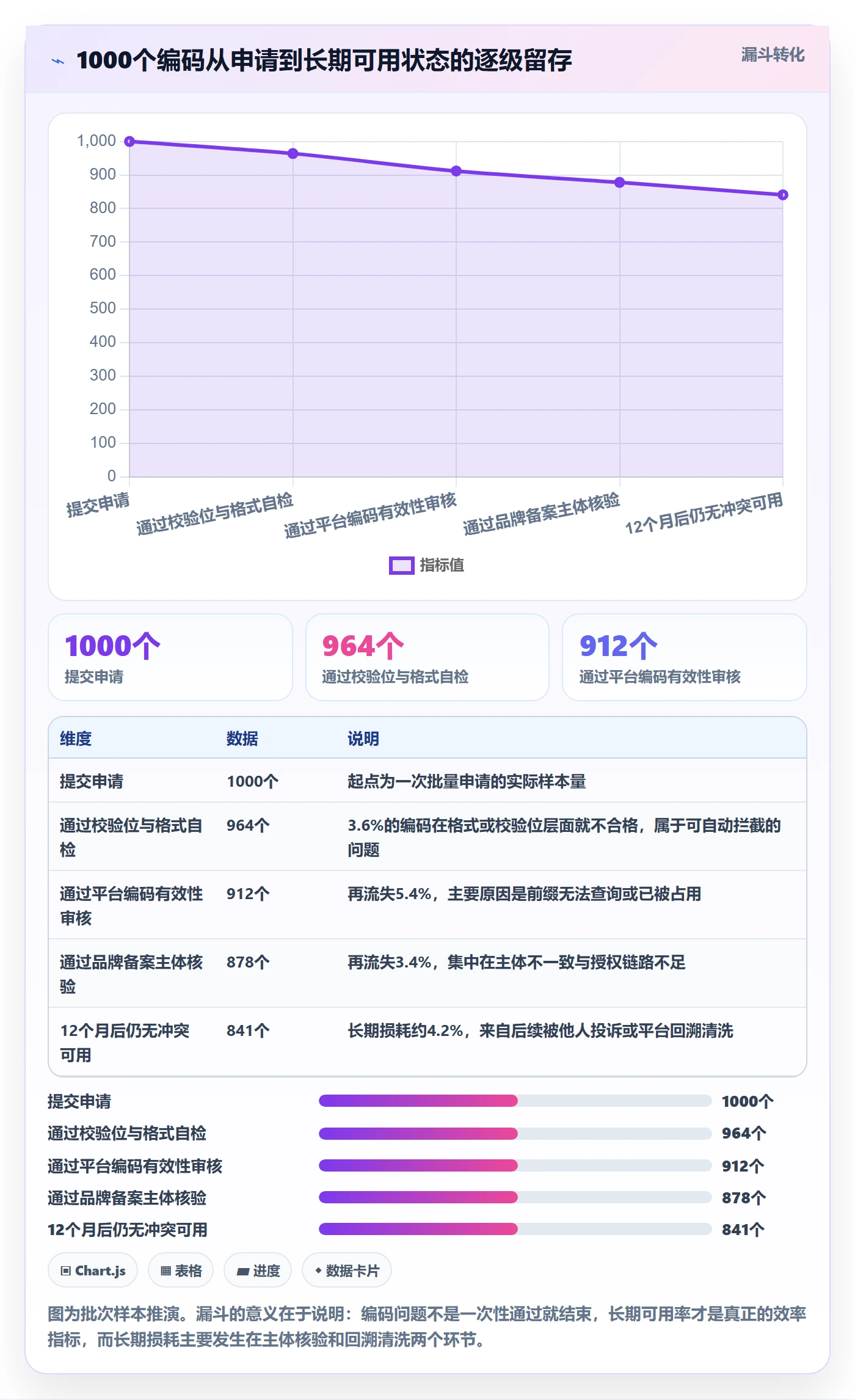Click the grid icon in the 表格 chip

[166, 1271]
